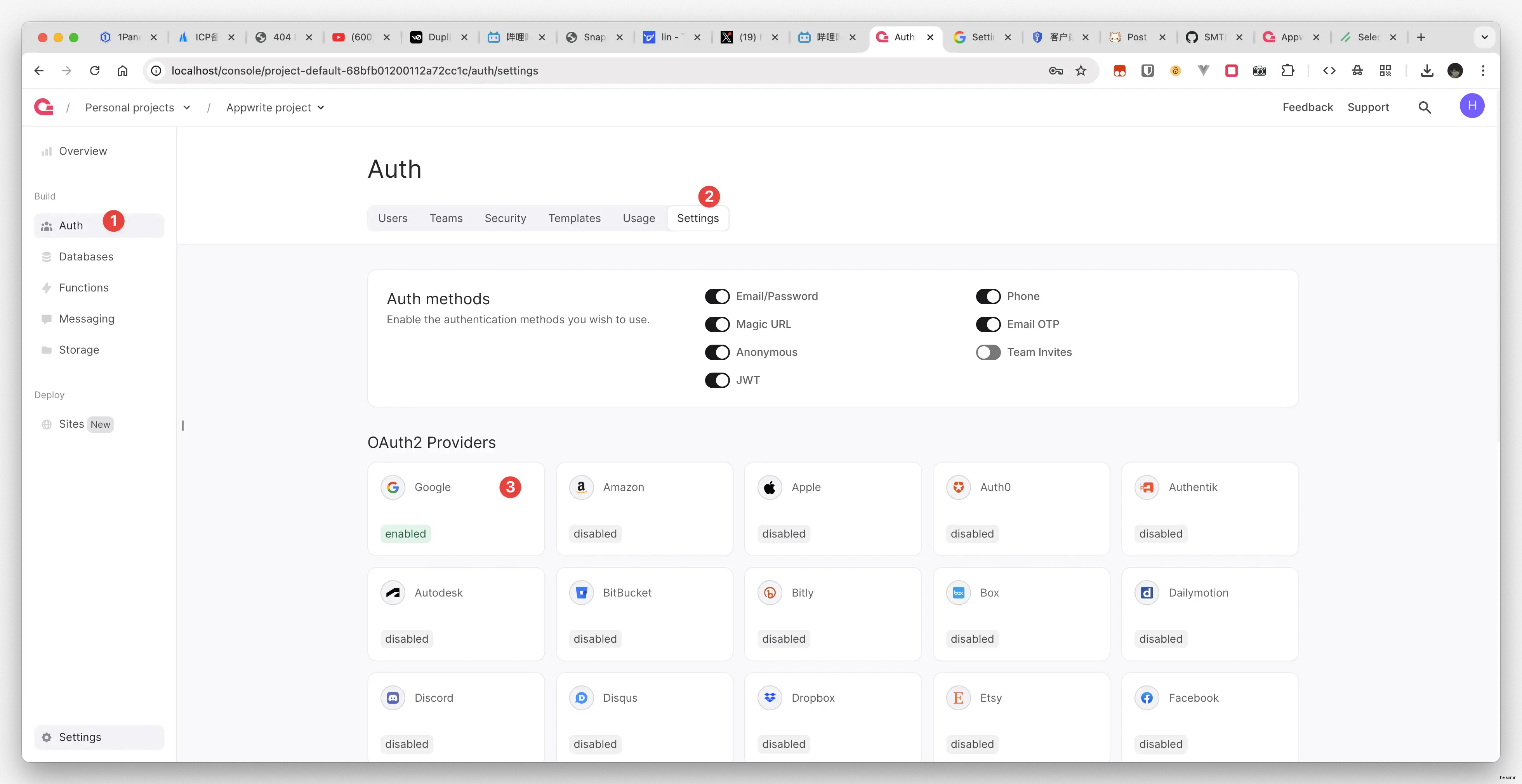This screenshot has height=784, width=1522.
Task: Open the Templates tab
Action: (x=574, y=219)
